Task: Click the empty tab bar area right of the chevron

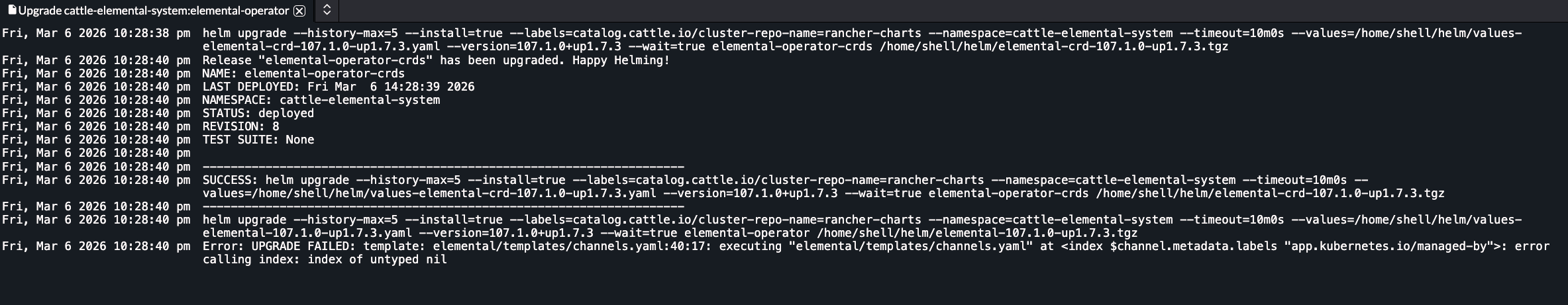Action: tap(927, 11)
